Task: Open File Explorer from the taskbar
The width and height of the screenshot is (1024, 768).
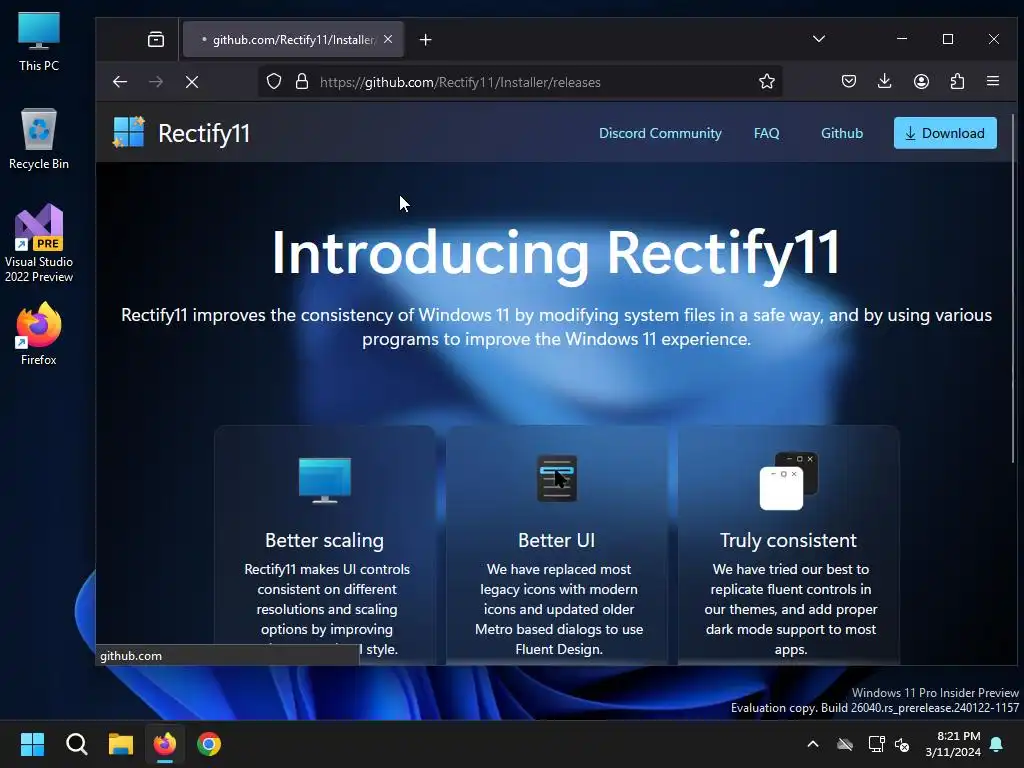Action: point(121,744)
